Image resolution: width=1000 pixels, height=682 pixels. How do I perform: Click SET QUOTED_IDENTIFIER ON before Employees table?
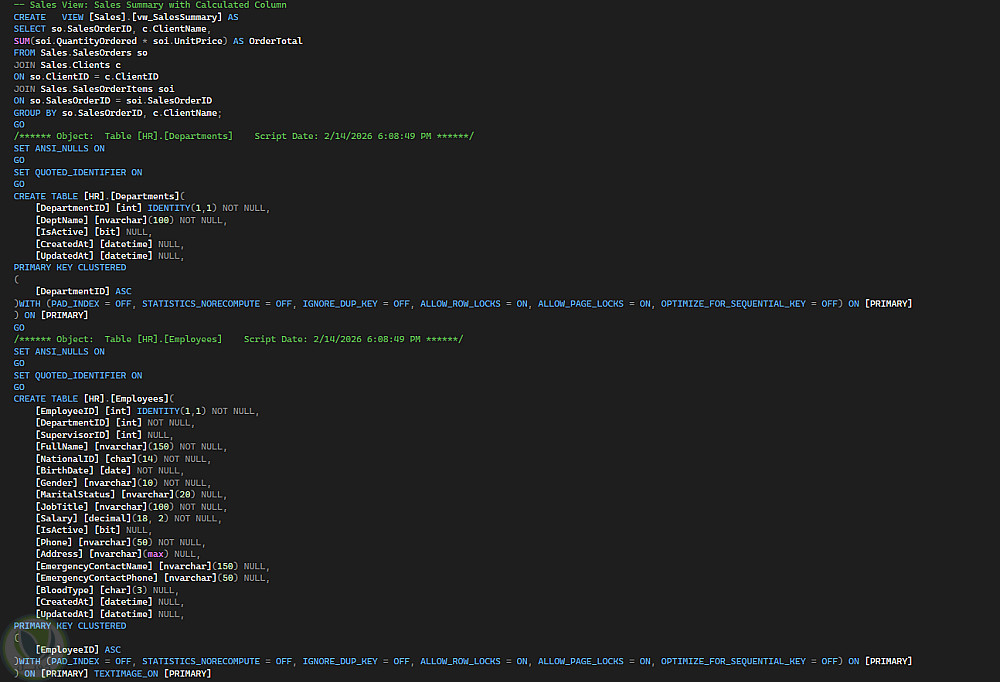(78, 375)
